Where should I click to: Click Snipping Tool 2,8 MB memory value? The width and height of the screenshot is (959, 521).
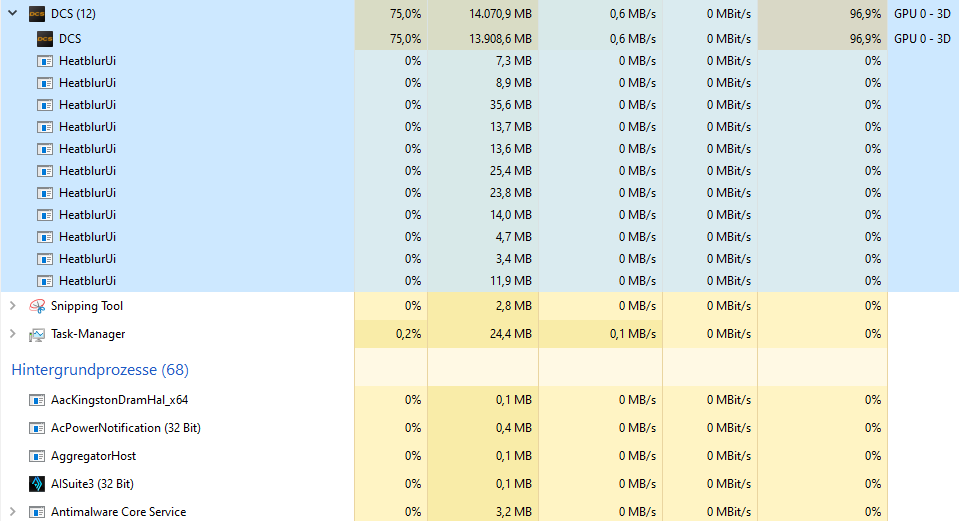point(514,306)
